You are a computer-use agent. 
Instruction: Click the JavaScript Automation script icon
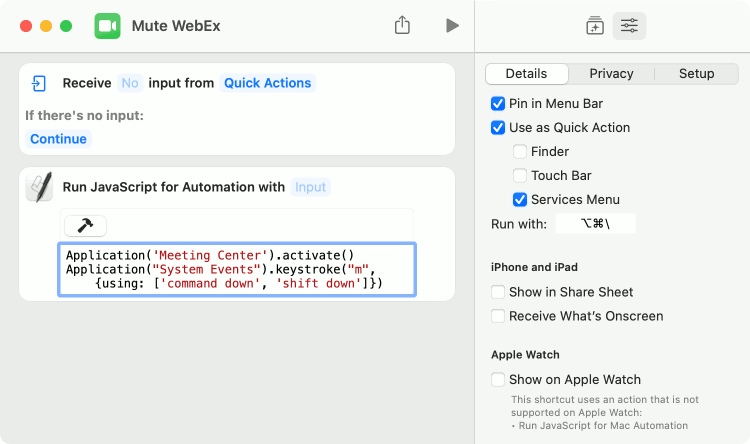pos(39,187)
